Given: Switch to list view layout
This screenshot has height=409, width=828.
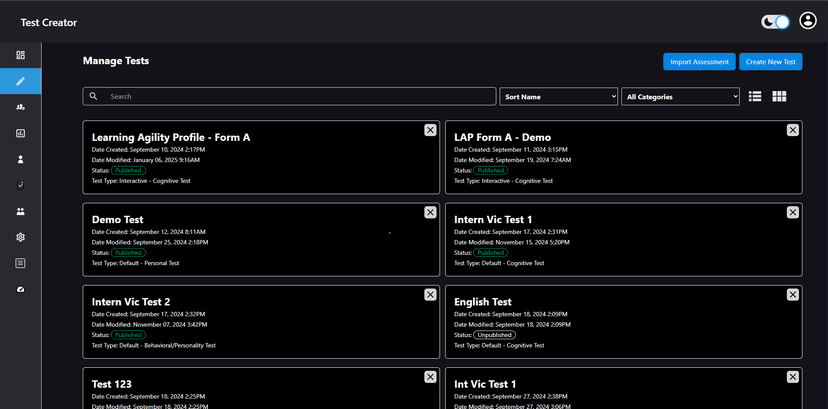Looking at the screenshot, I should (755, 96).
